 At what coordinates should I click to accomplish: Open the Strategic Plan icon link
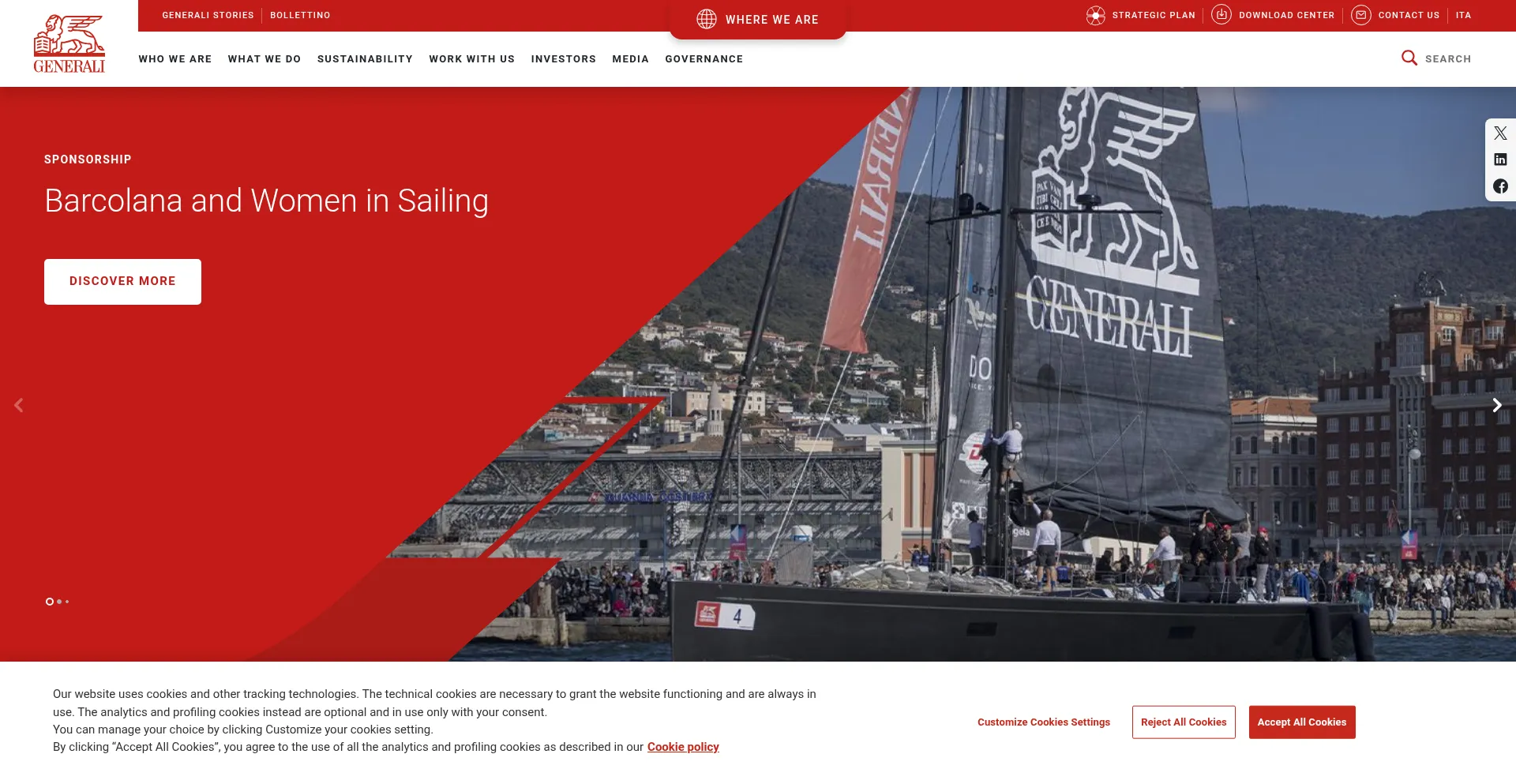[1095, 15]
